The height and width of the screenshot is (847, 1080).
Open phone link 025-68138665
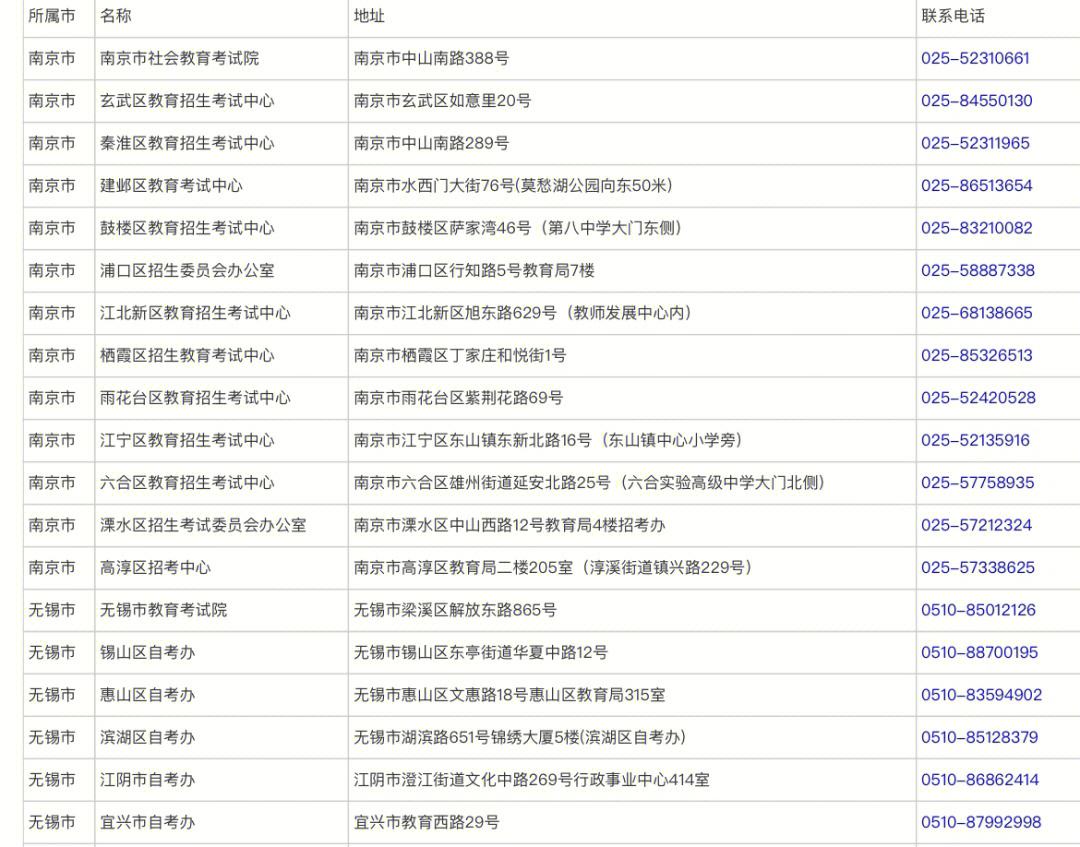click(x=976, y=313)
